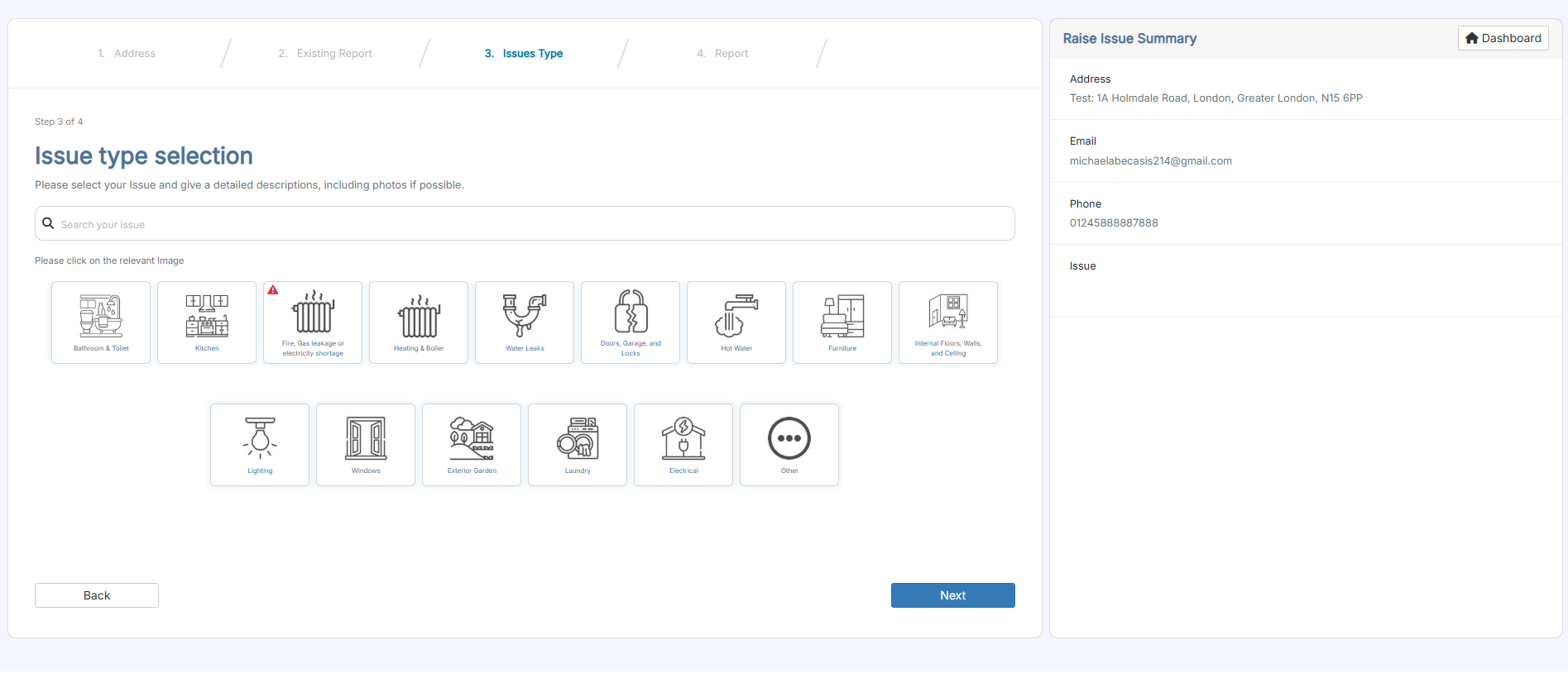Viewport: 1568px width, 683px height.
Task: Click the Next button
Action: (x=952, y=595)
